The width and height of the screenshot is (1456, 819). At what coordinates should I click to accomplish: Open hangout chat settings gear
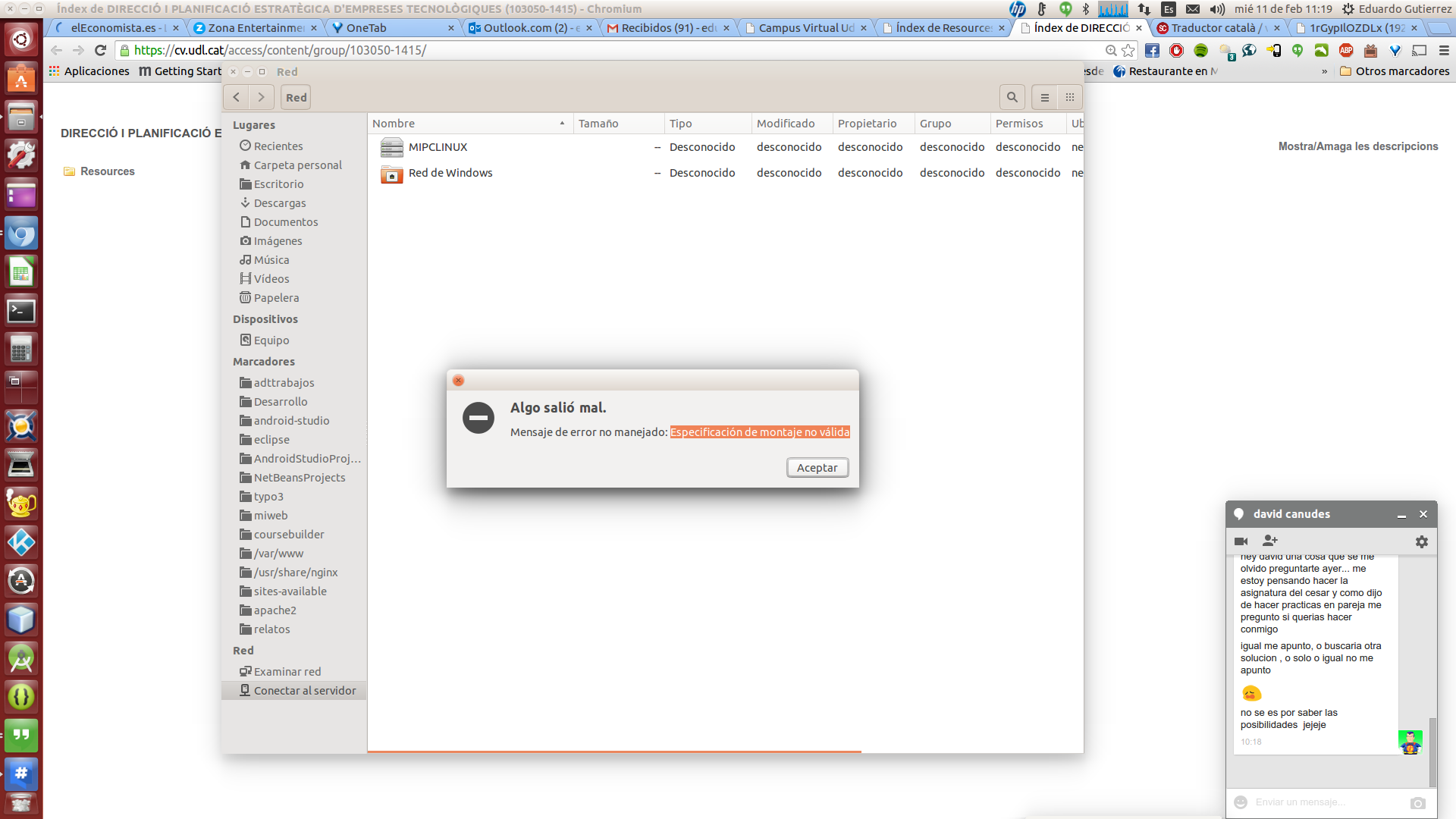[x=1422, y=541]
